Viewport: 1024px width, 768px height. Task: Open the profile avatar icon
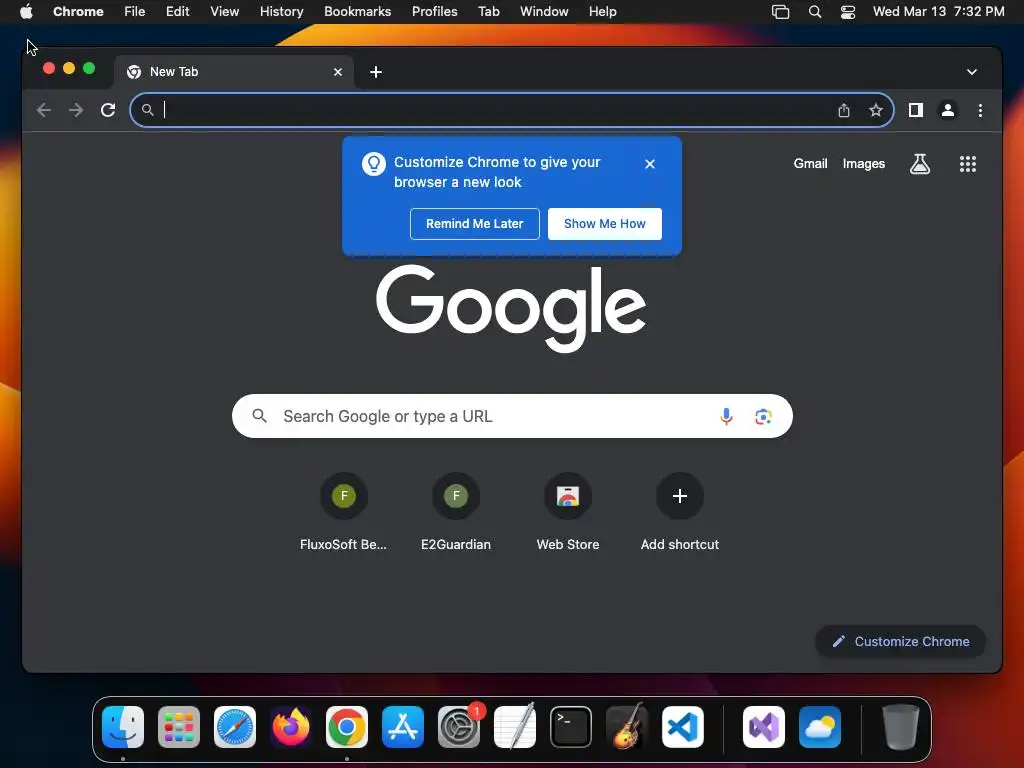click(948, 110)
